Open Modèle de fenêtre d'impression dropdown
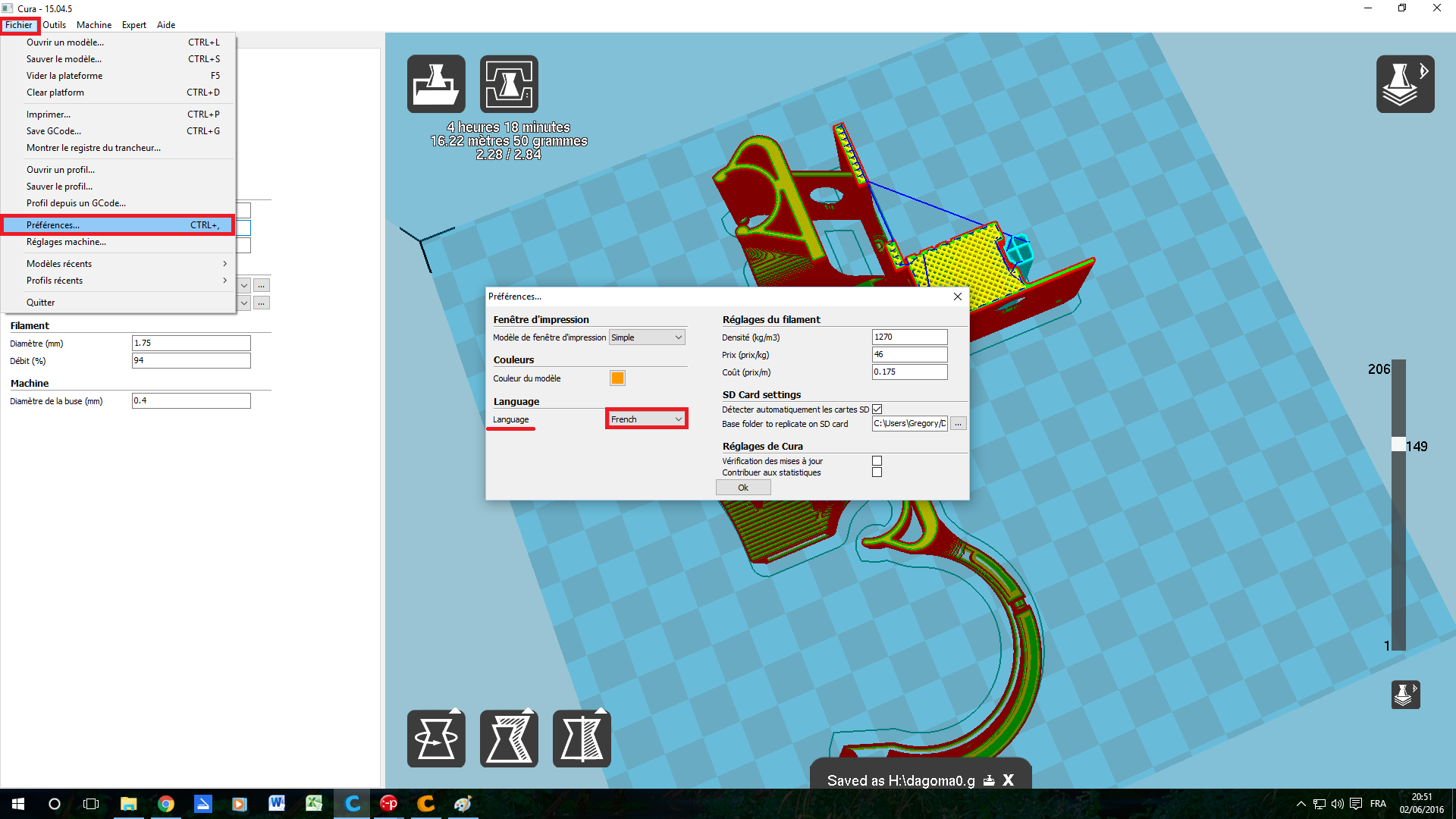The width and height of the screenshot is (1456, 819). (x=646, y=337)
